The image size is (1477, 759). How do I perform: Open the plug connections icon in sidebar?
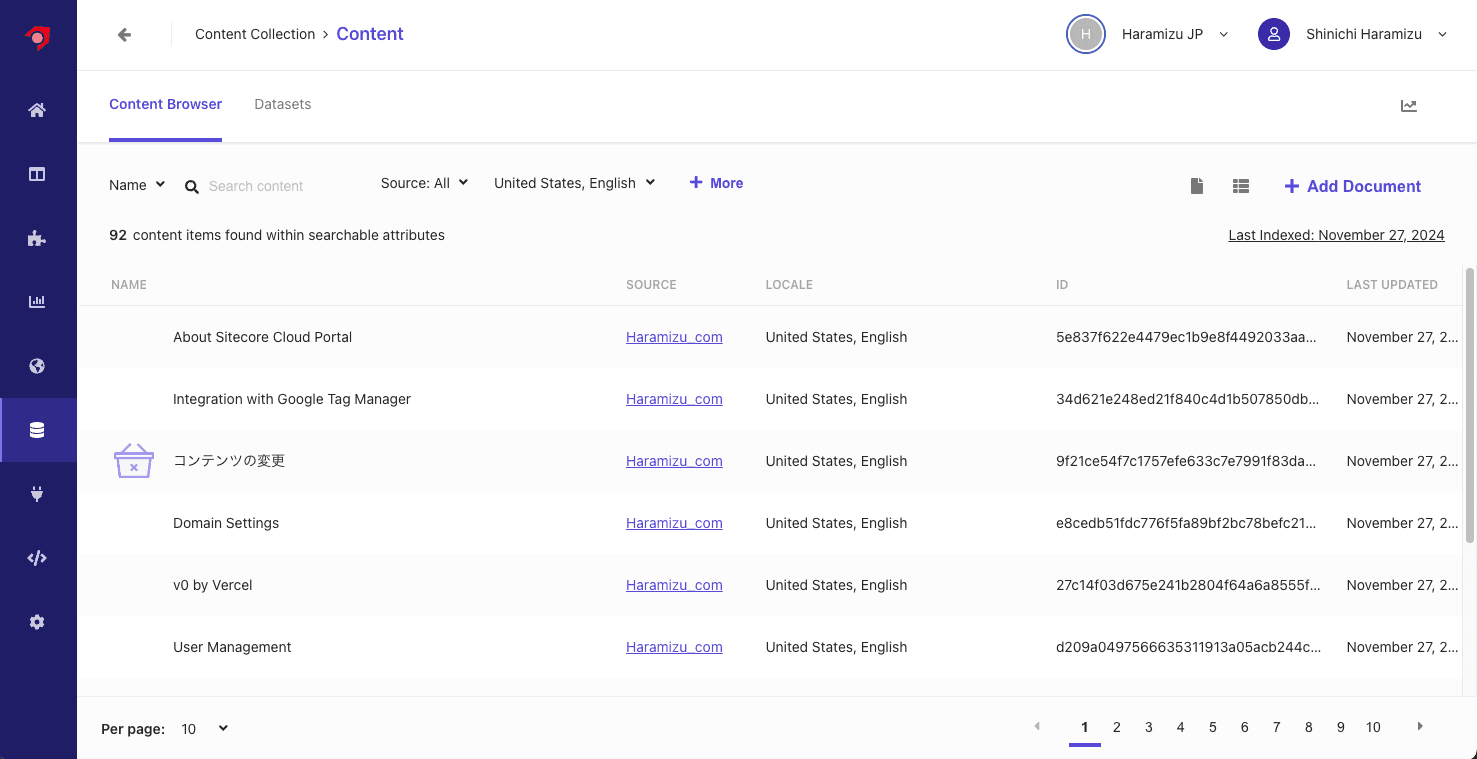click(37, 494)
